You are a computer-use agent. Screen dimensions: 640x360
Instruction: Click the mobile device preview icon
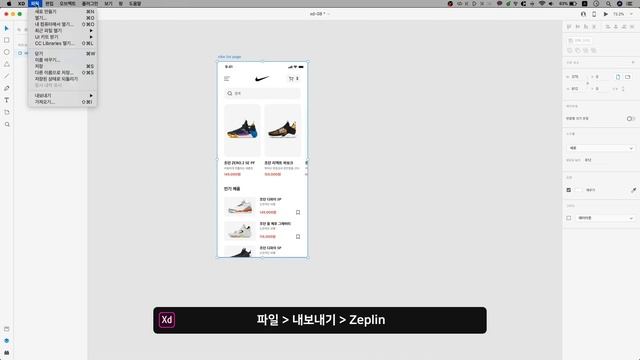click(594, 14)
